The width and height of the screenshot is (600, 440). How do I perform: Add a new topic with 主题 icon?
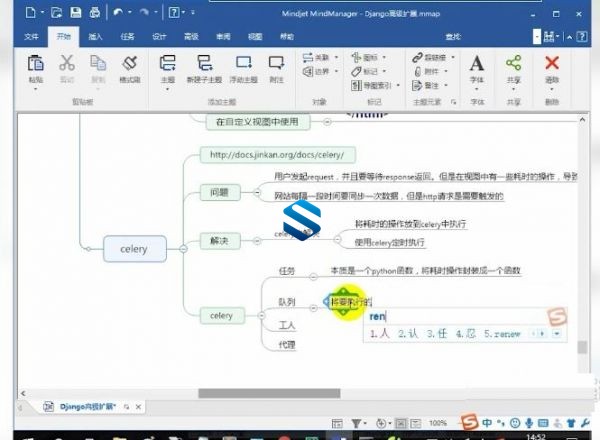[168, 63]
